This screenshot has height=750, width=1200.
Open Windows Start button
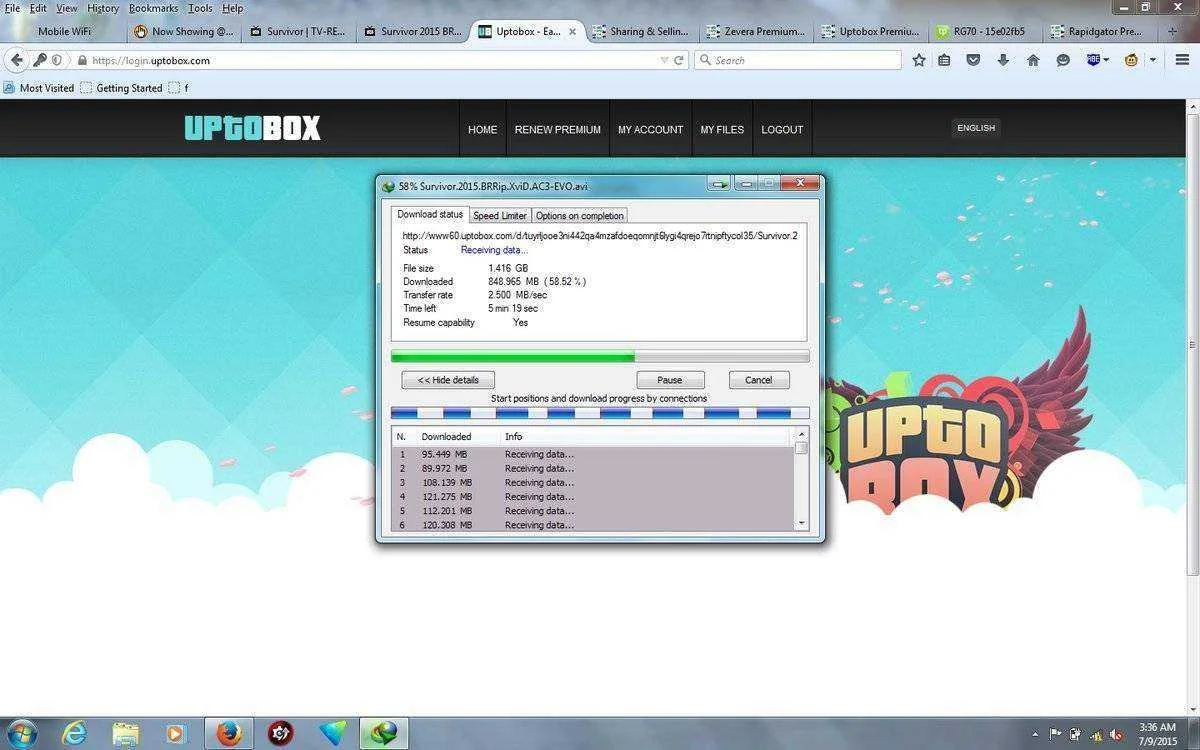click(x=22, y=733)
